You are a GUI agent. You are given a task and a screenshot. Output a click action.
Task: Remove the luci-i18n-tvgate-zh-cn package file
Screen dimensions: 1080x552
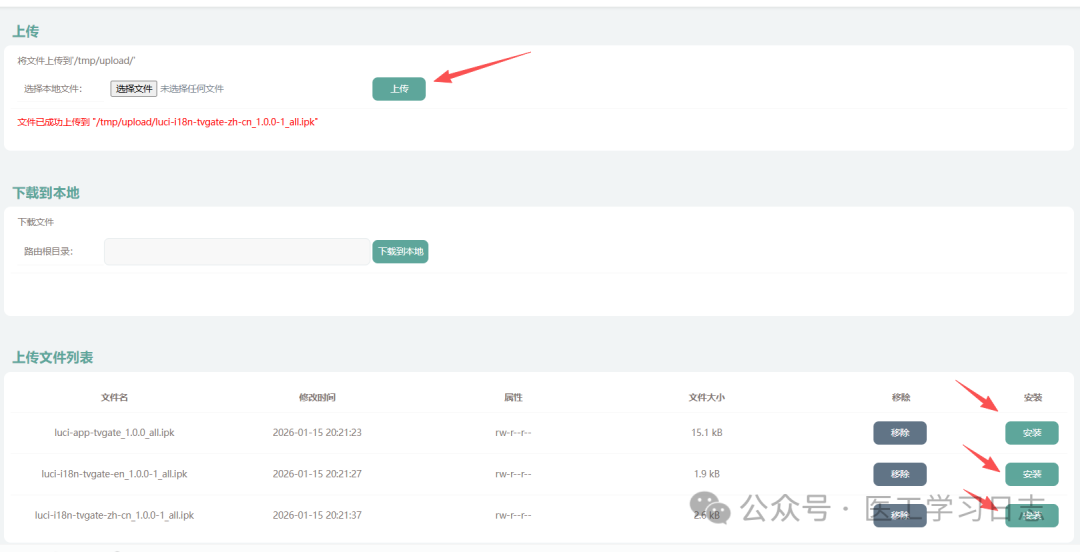[899, 515]
